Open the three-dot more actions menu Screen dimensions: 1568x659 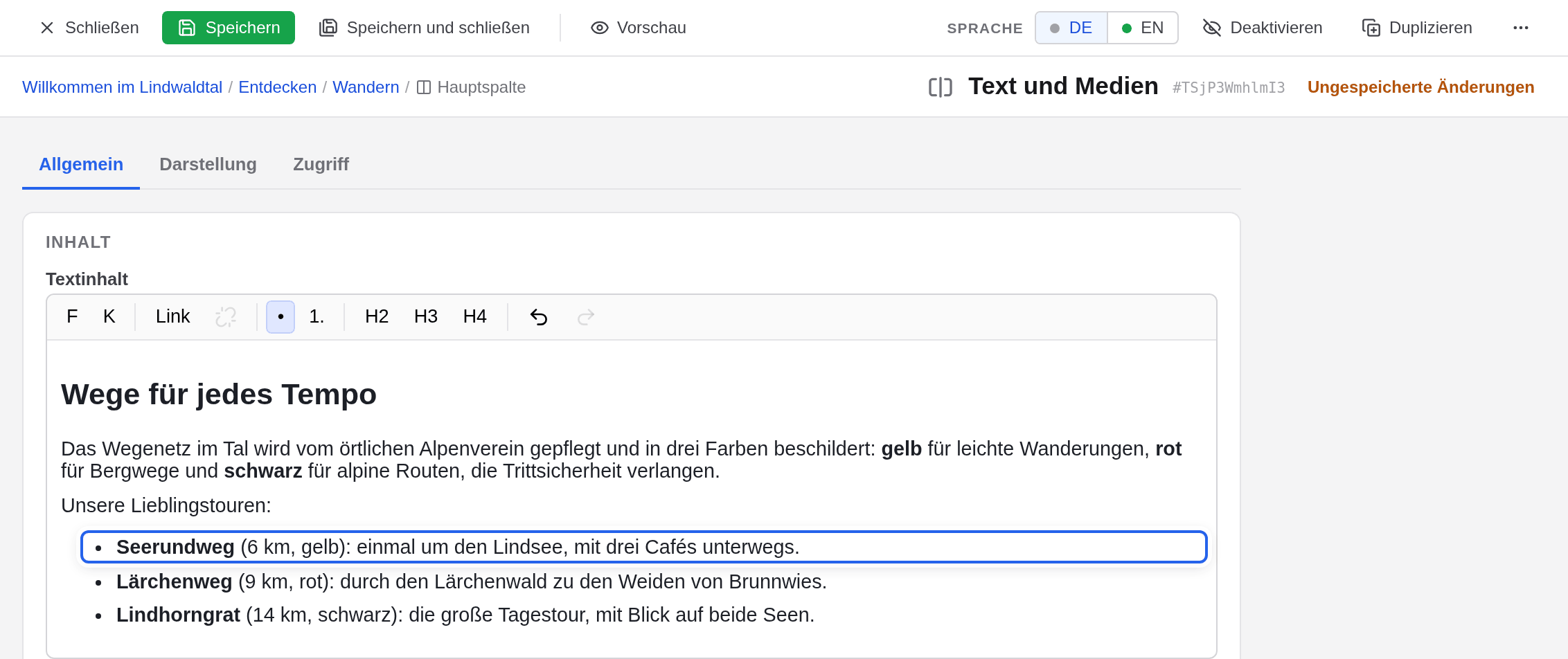tap(1521, 28)
